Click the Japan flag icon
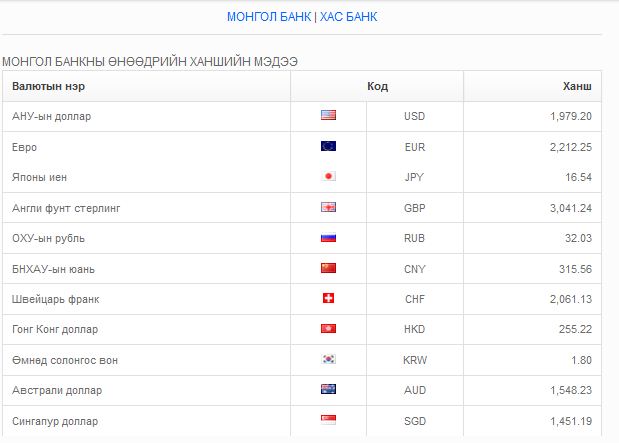This screenshot has width=619, height=443. (x=328, y=177)
